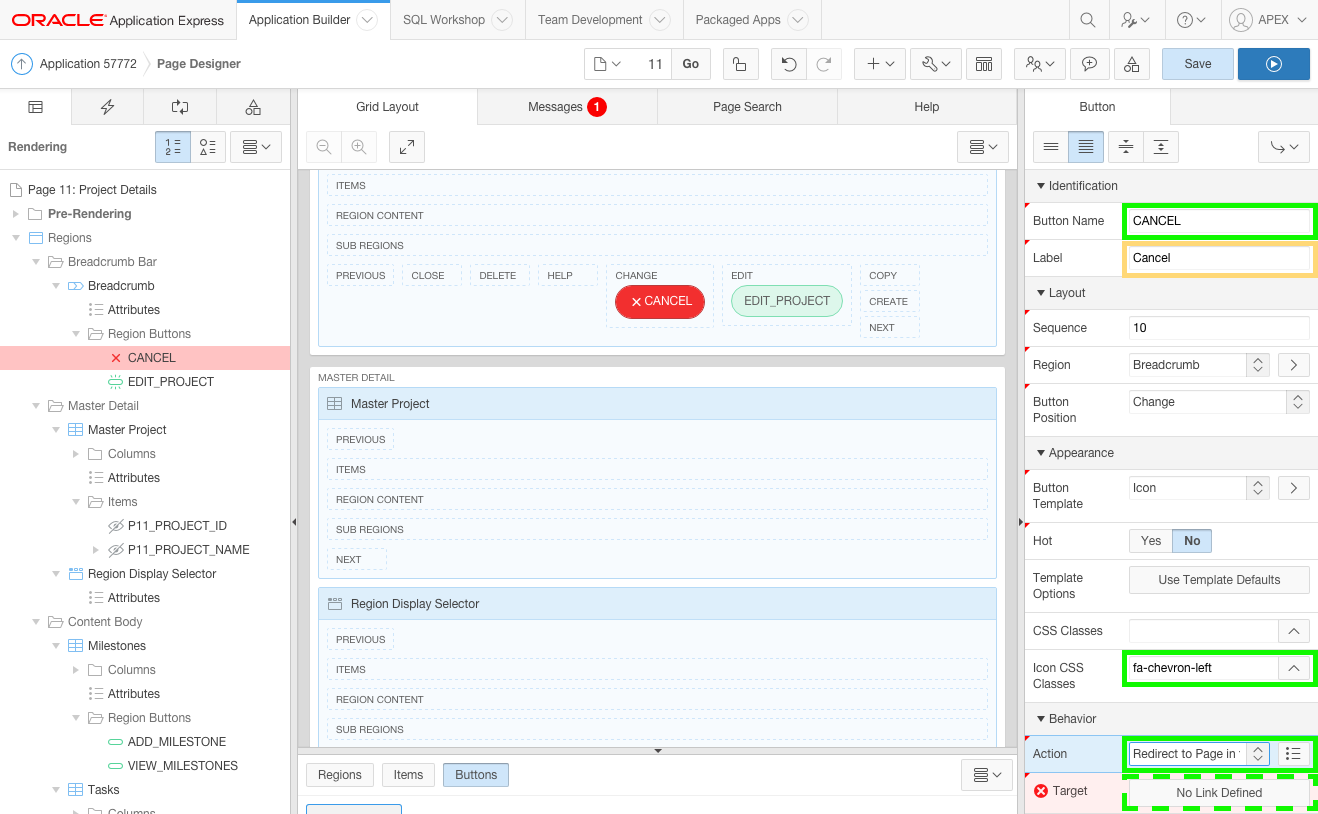Open the Team Development people menu

tap(1039, 64)
